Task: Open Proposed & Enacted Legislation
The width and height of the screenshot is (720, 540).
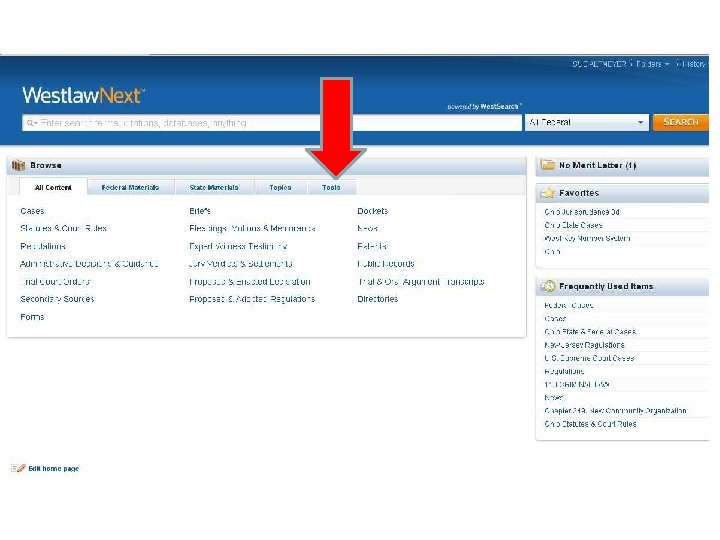Action: point(250,281)
